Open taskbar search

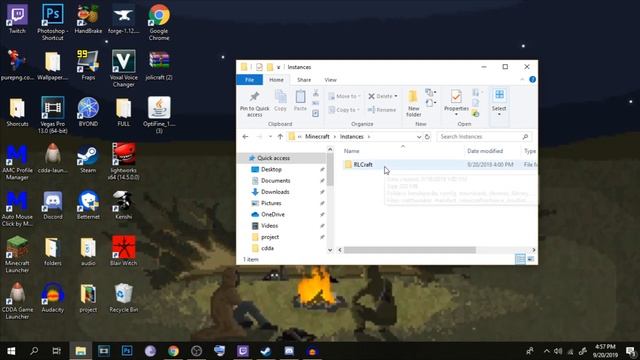pos(34,351)
